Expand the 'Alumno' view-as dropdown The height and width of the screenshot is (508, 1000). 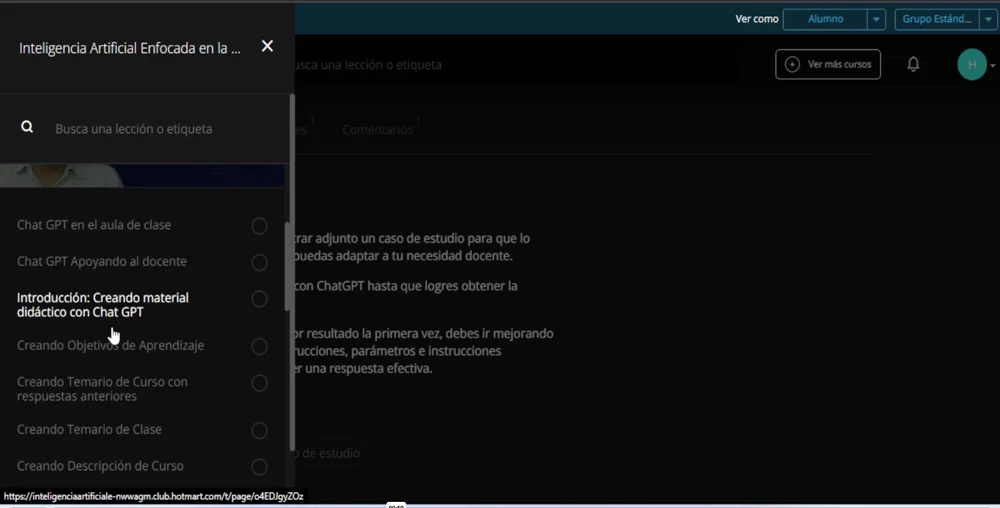coord(876,19)
